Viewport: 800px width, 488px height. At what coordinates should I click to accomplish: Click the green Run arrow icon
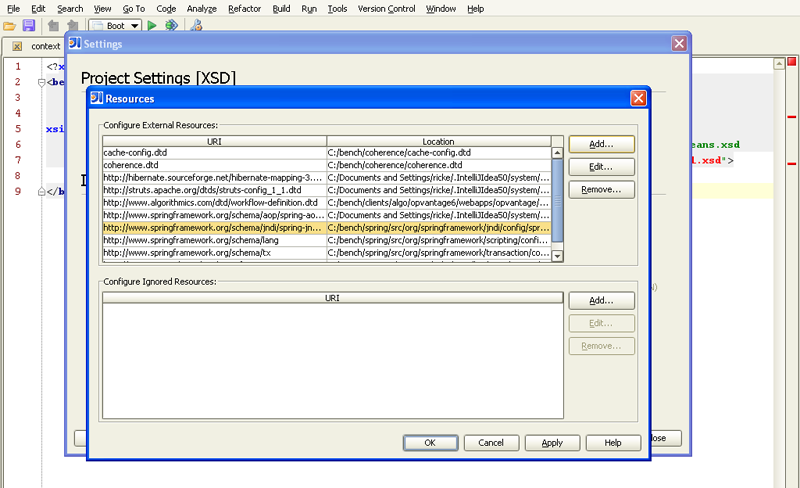[152, 25]
